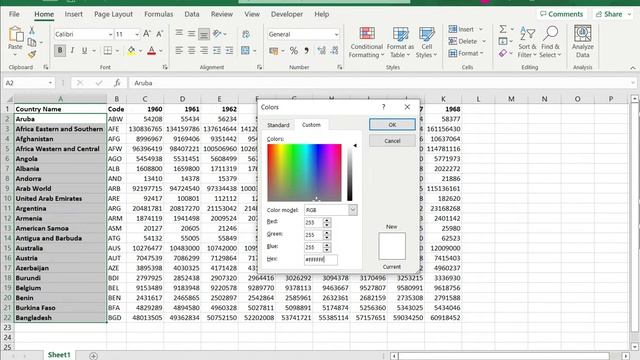Image resolution: width=640 pixels, height=360 pixels.
Task: Open the File menu
Action: click(14, 14)
